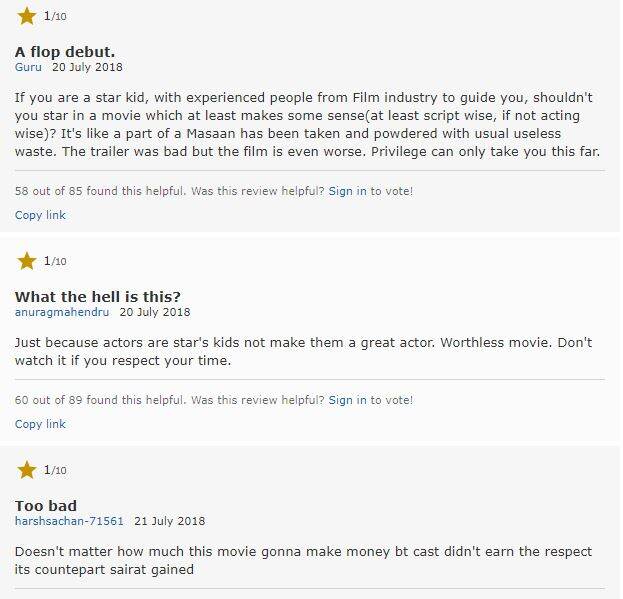Click the star icon on anuragmahendru's review
This screenshot has height=599, width=623.
coord(27,261)
